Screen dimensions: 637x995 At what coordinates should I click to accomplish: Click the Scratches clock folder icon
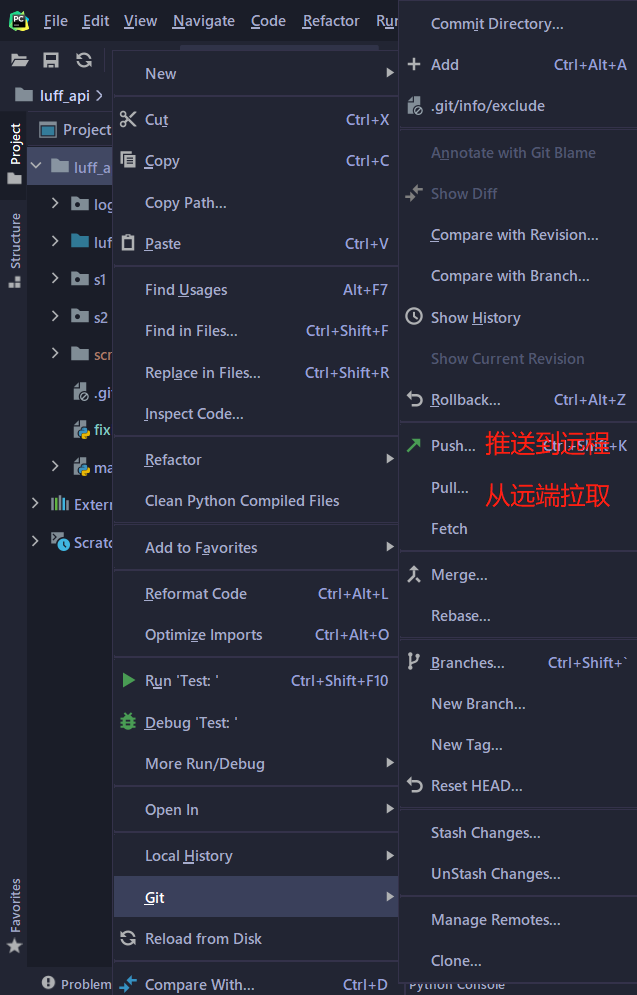click(x=60, y=541)
